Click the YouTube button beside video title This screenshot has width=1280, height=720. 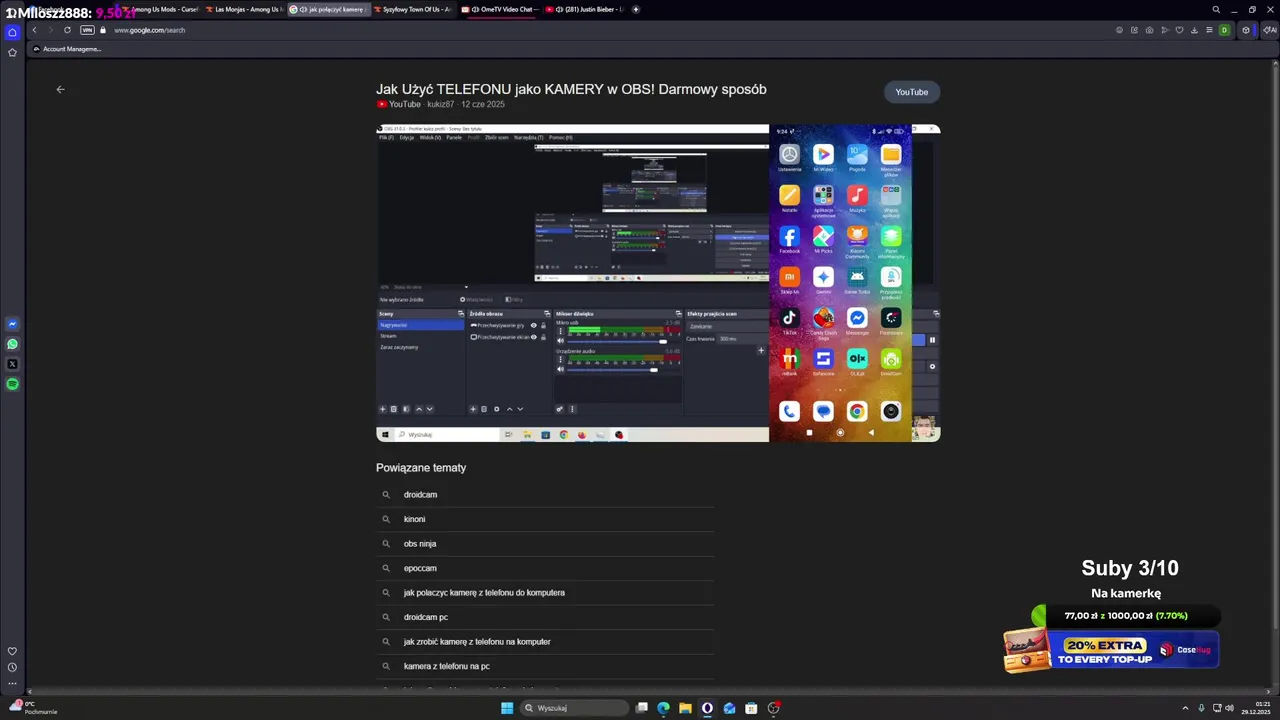coord(911,92)
